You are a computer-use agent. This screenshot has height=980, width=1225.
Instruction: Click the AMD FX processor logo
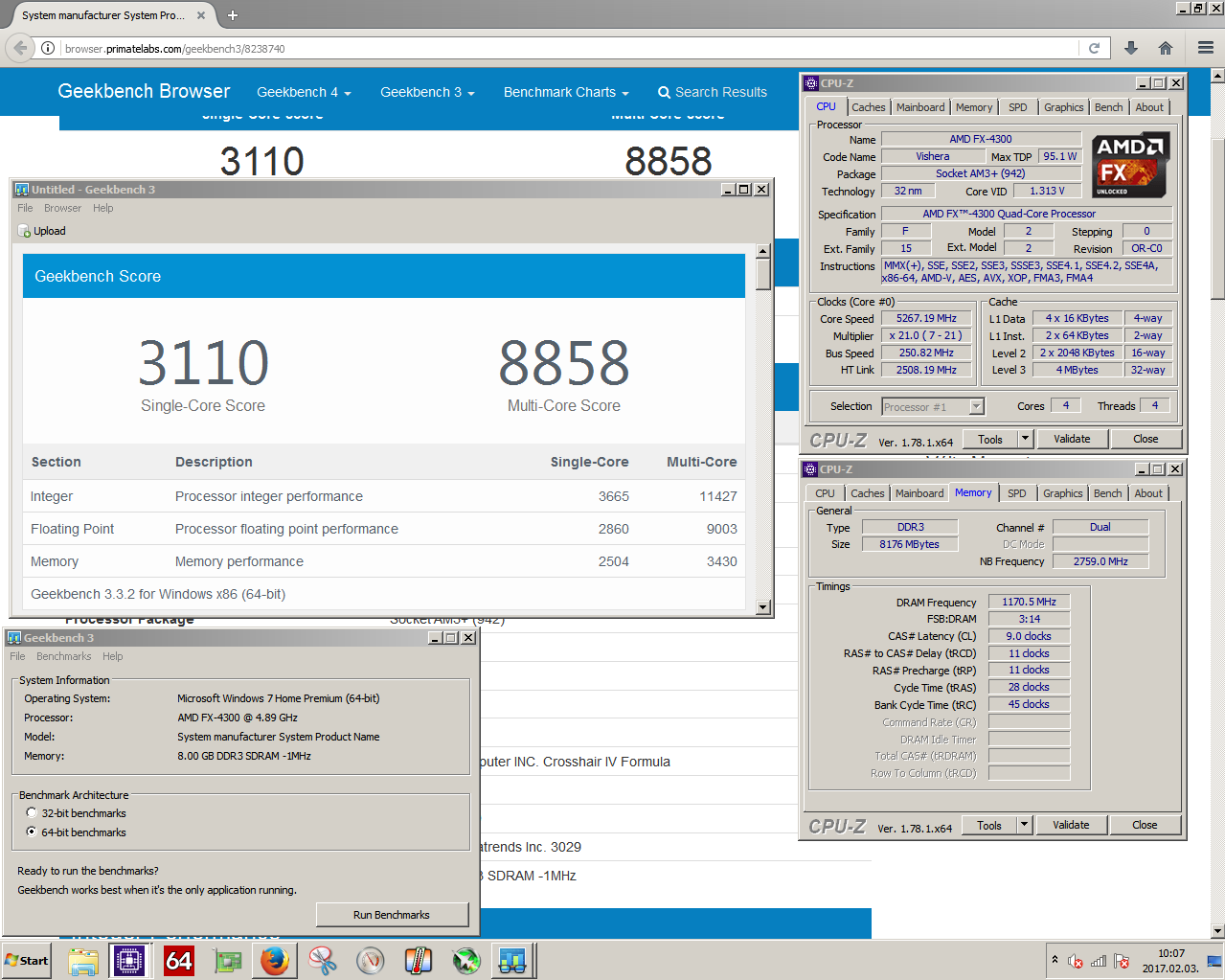click(1130, 164)
